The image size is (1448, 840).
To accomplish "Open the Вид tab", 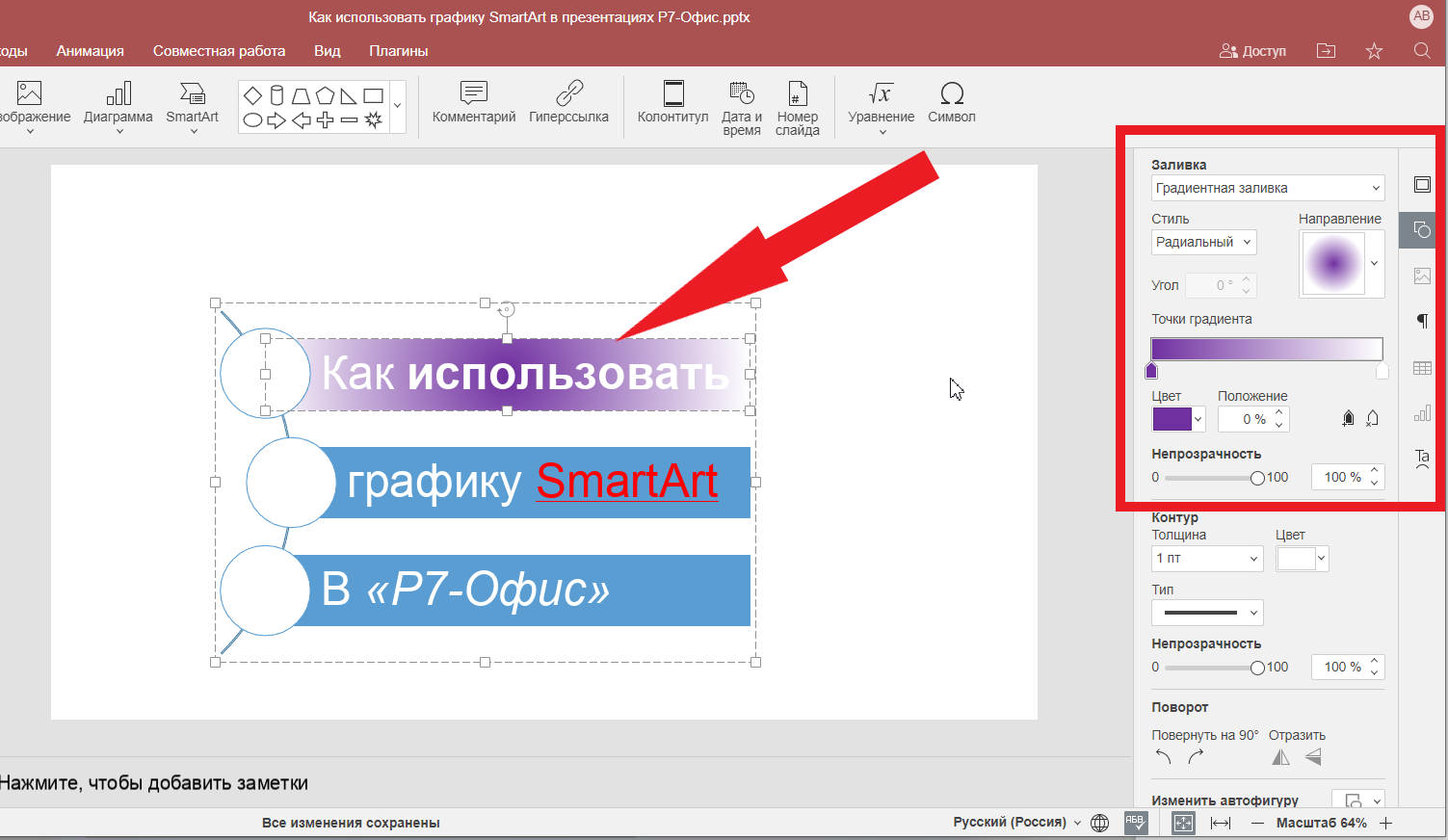I will click(328, 51).
